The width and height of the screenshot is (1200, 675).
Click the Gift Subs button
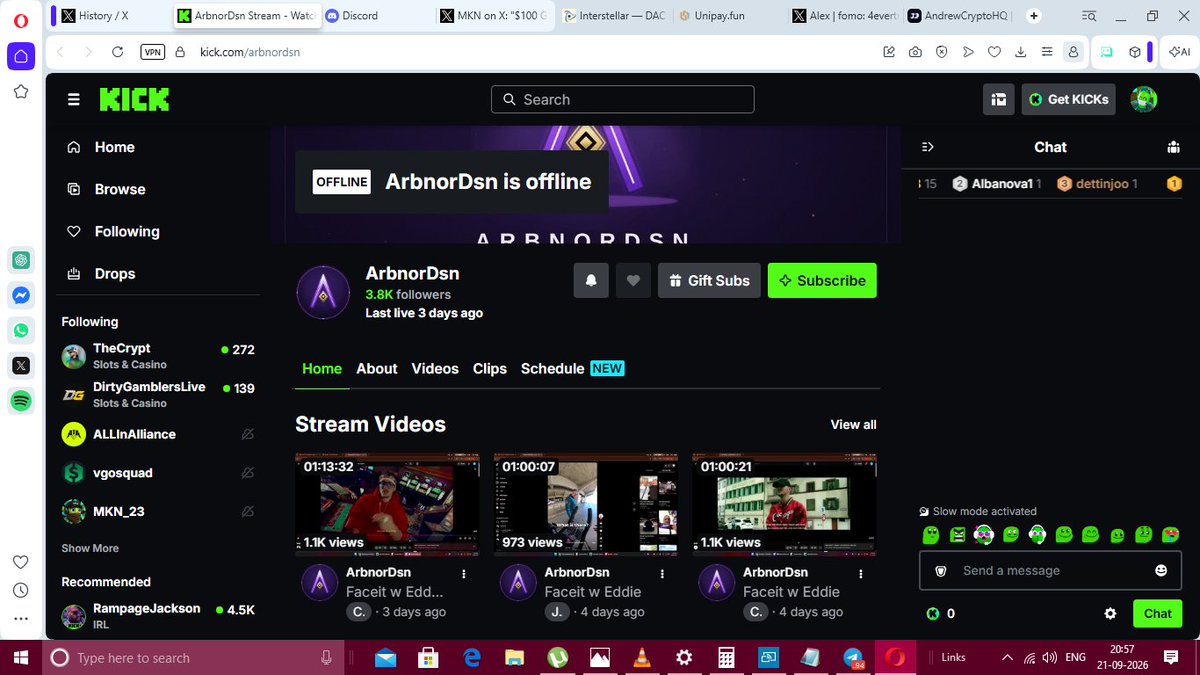pos(709,281)
